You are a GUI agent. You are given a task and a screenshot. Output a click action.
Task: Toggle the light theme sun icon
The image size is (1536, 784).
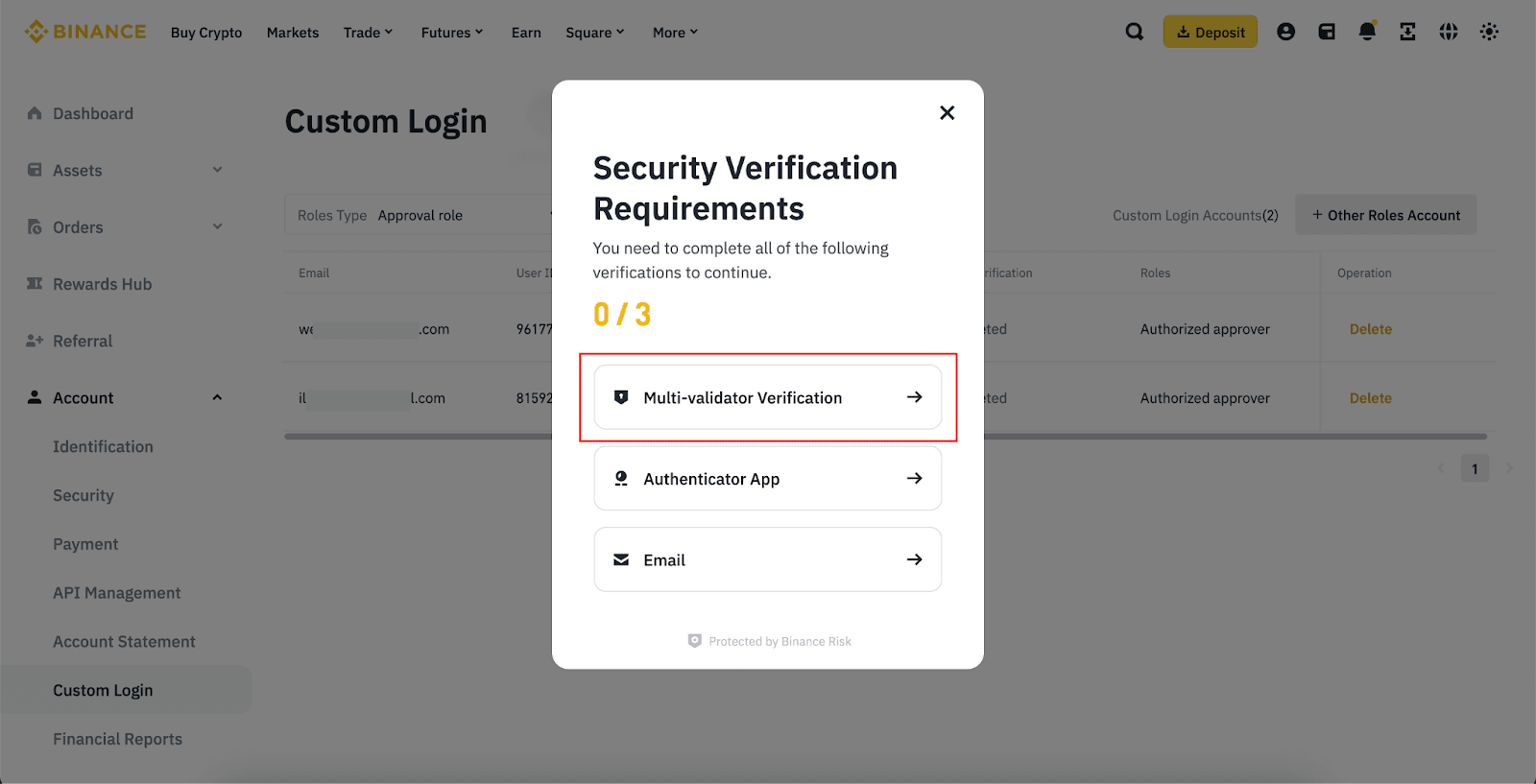[x=1489, y=32]
